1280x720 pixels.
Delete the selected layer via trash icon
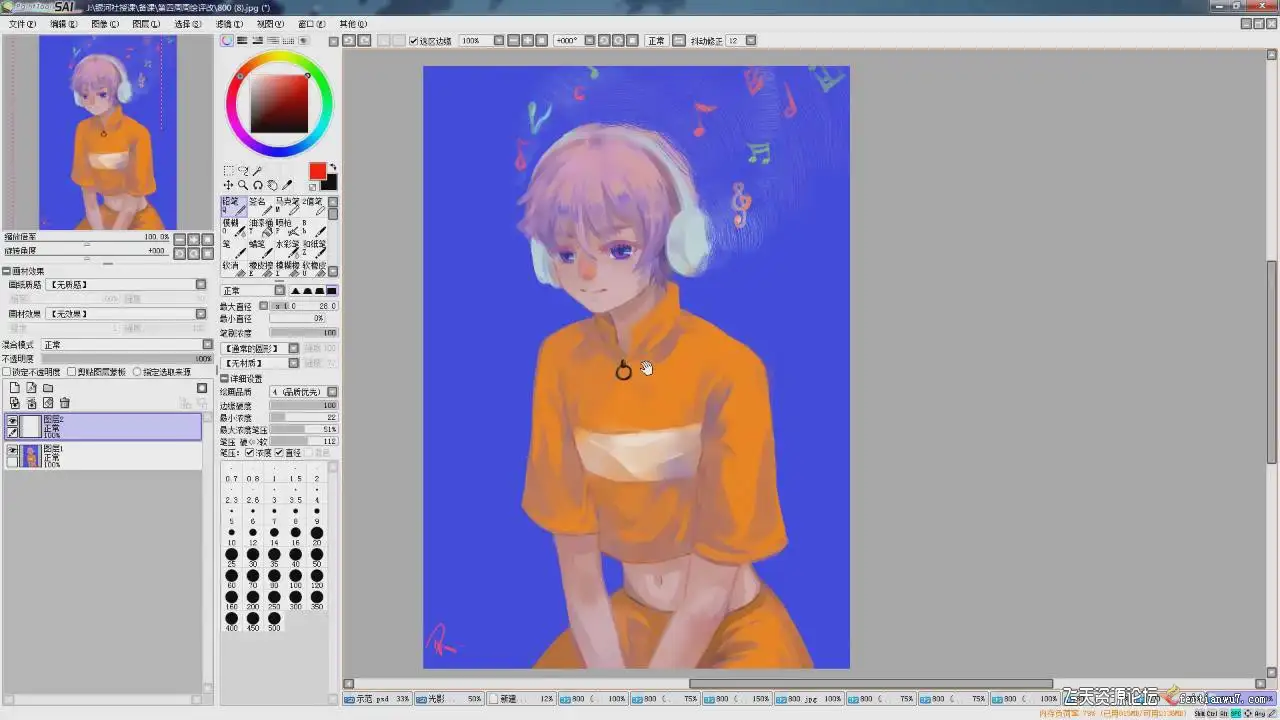coord(64,403)
